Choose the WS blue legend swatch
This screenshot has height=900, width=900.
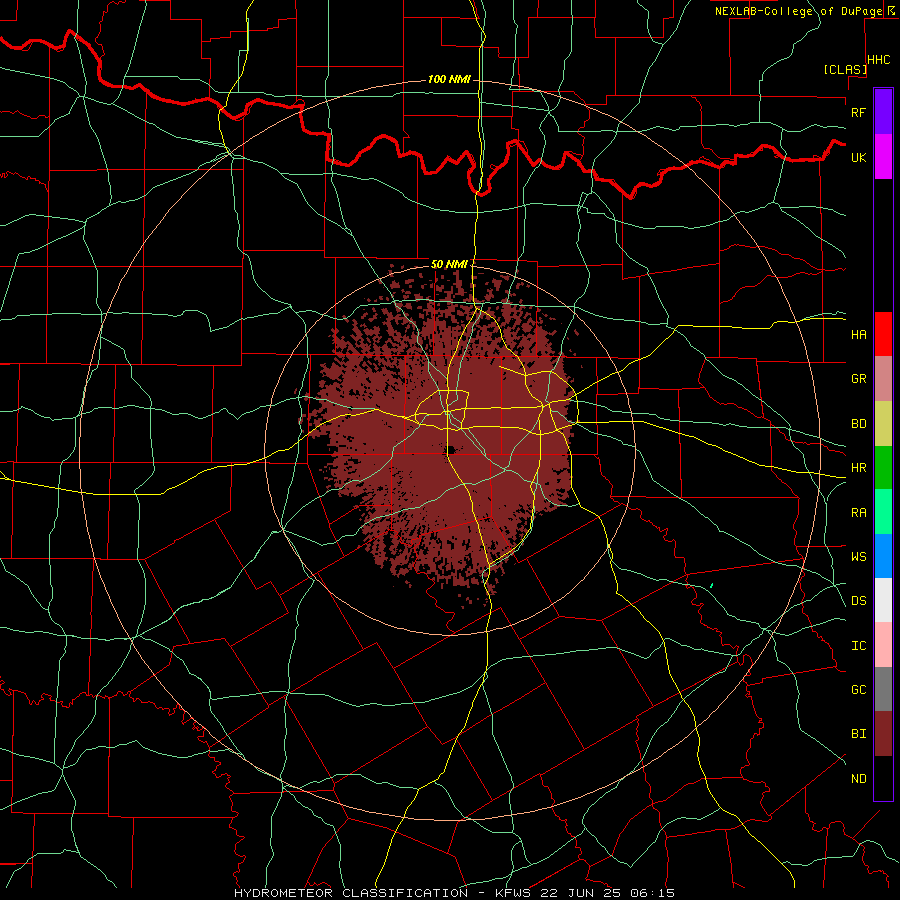pyautogui.click(x=883, y=556)
